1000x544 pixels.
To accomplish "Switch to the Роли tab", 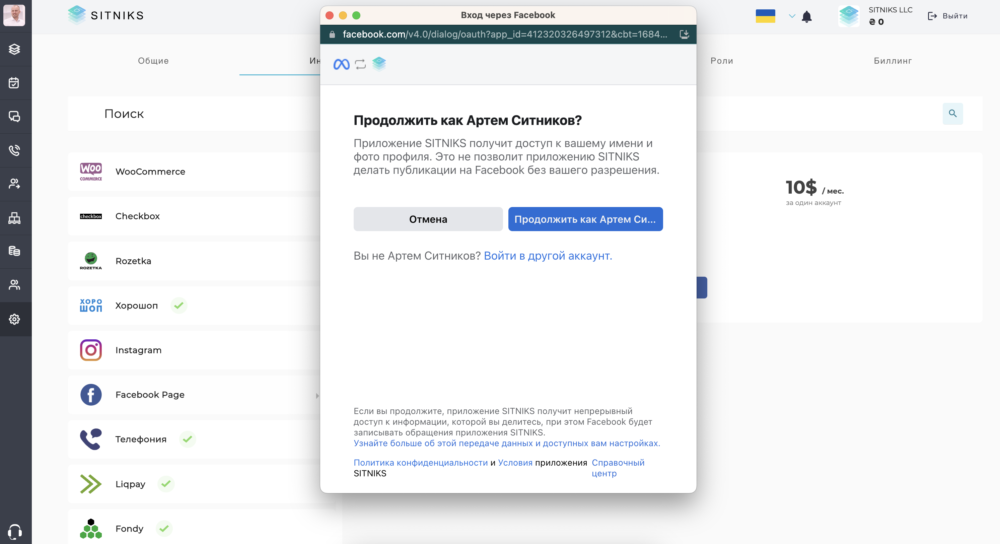I will (x=721, y=61).
